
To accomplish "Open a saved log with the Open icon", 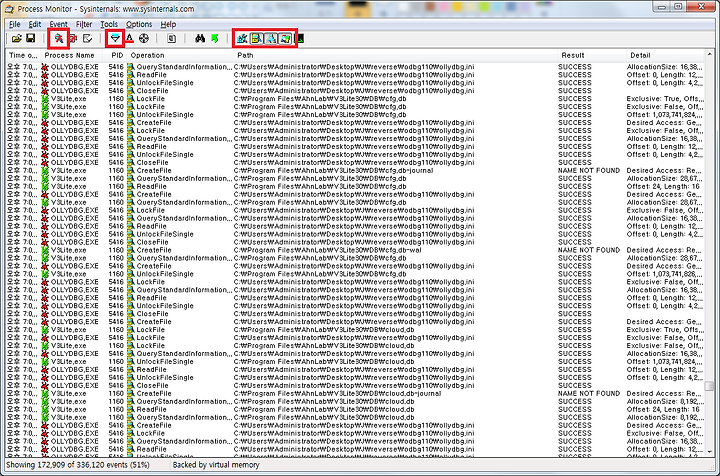I will [x=17, y=39].
